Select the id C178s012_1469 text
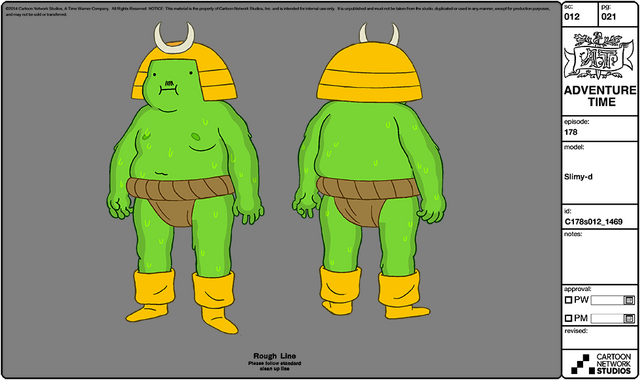Viewport: 640px width, 380px height. [x=593, y=222]
